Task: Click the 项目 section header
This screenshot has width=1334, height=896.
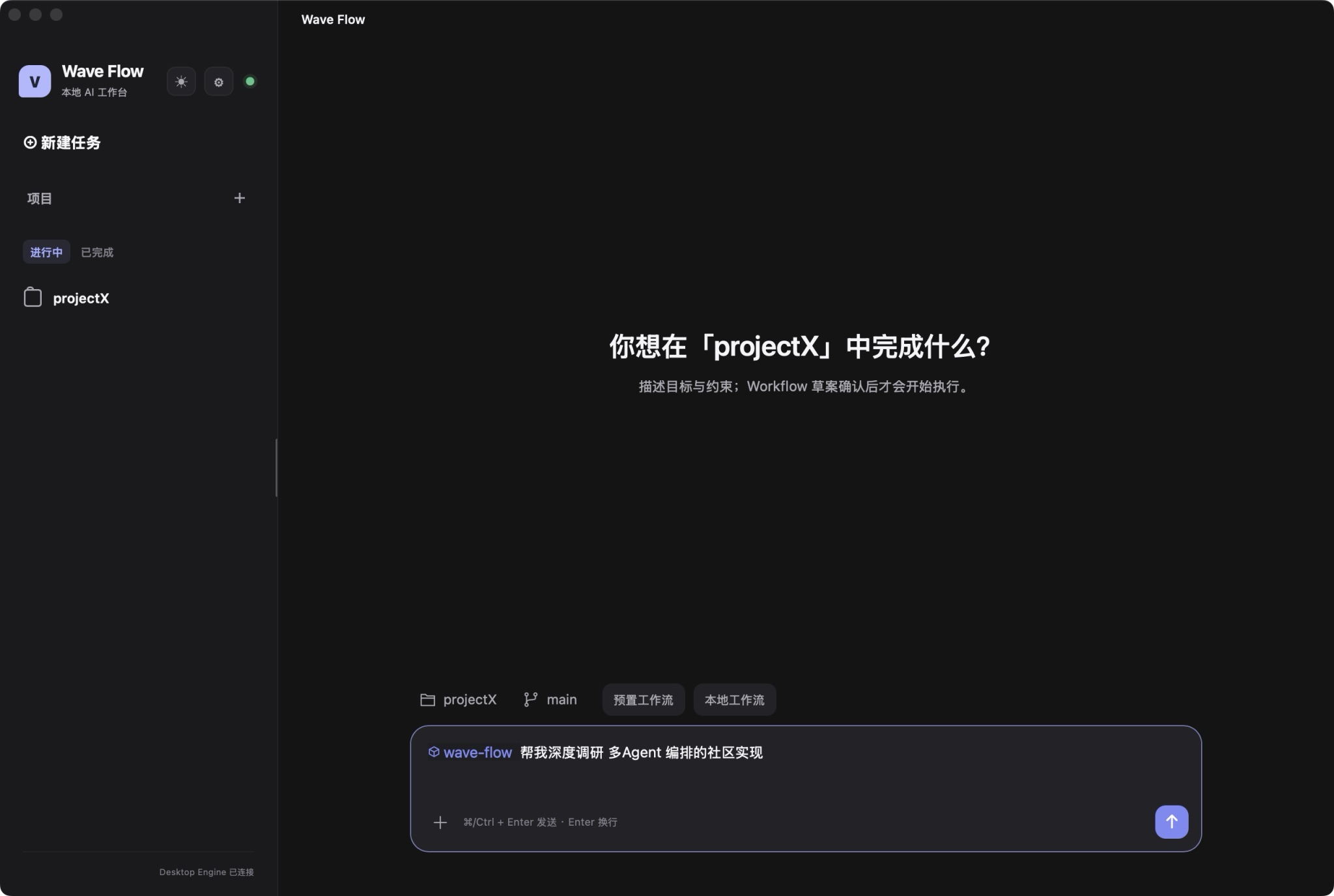Action: (x=40, y=199)
